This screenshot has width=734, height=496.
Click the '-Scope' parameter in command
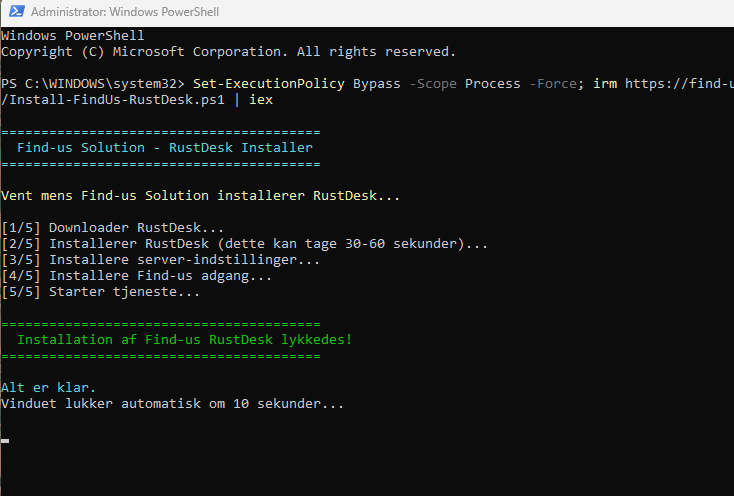point(433,84)
